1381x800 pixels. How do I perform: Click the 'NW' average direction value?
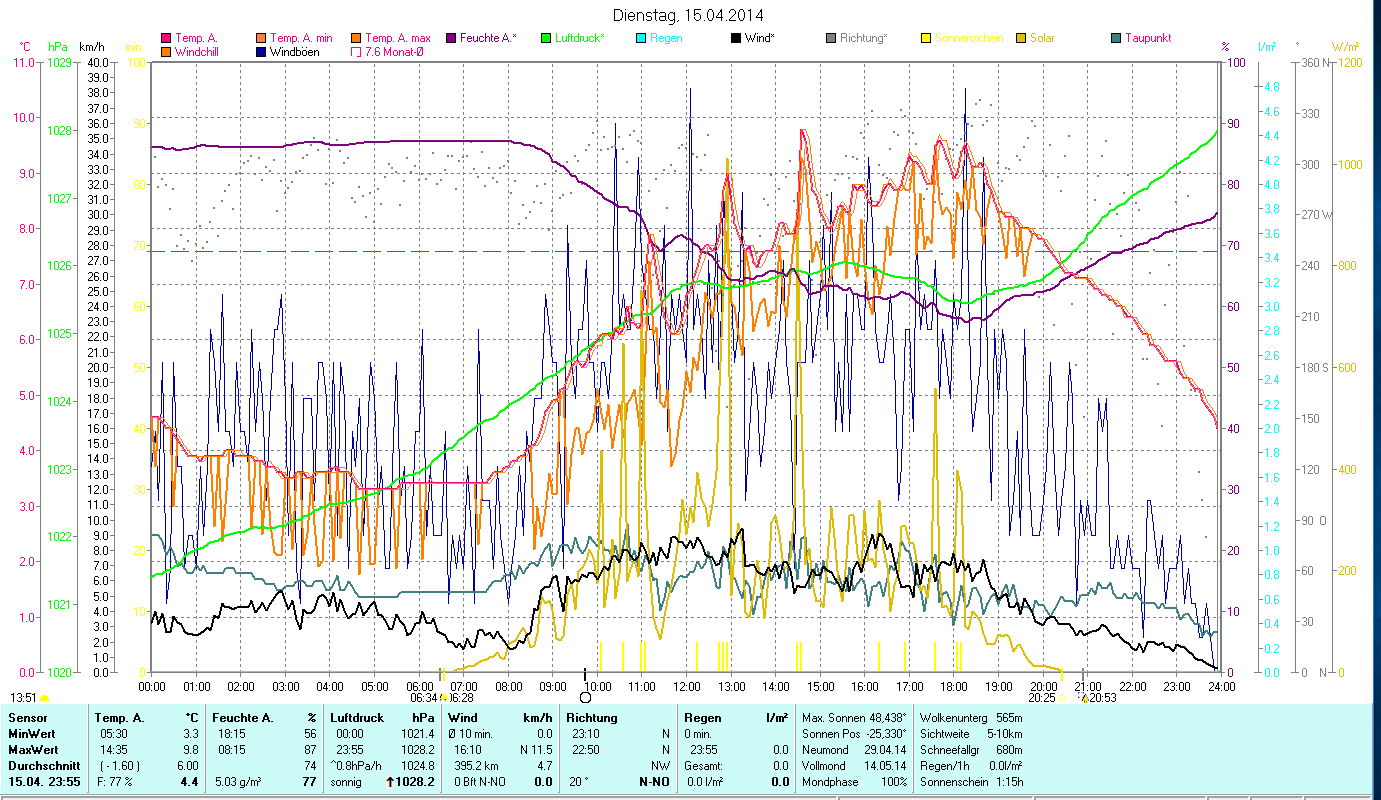(x=660, y=766)
